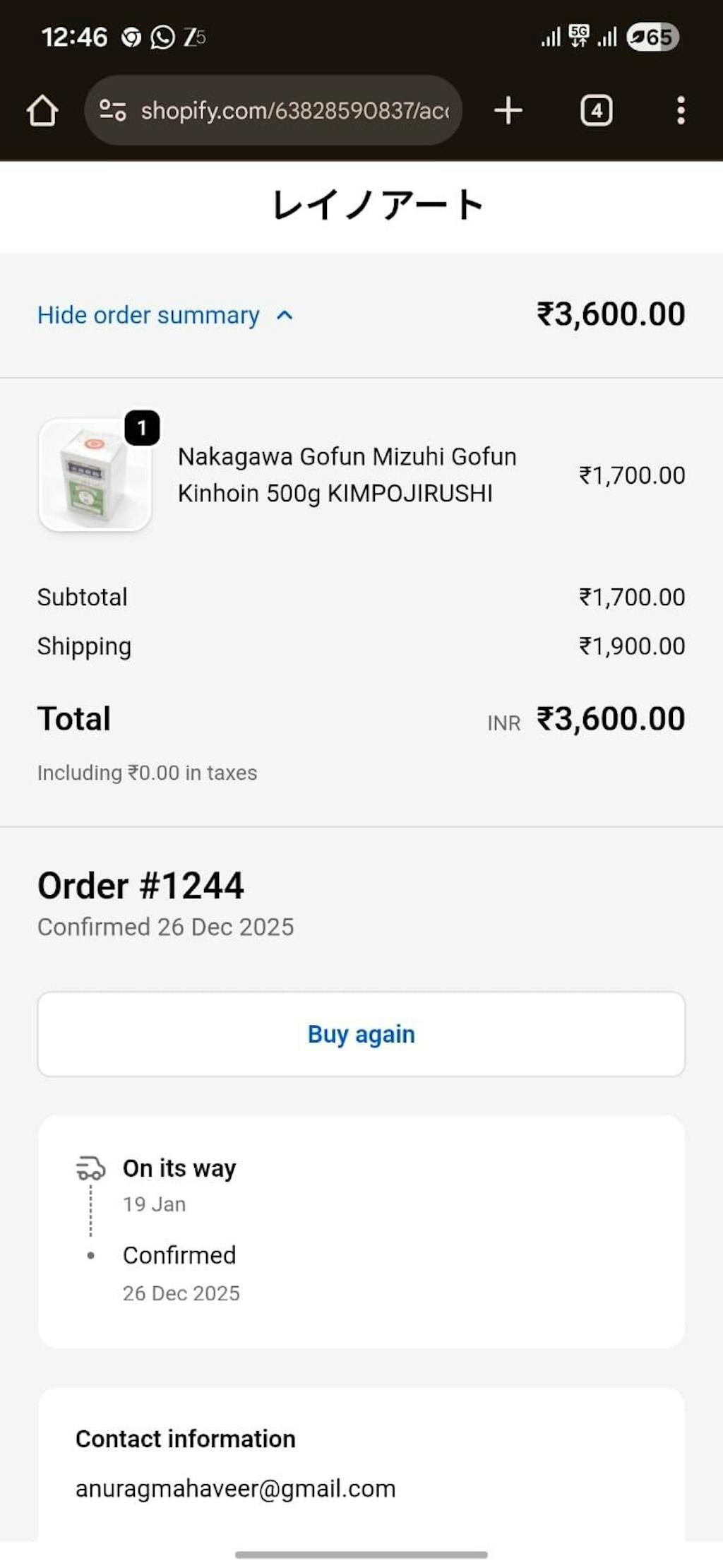
Task: Collapse the order summary chevron
Action: 285,315
